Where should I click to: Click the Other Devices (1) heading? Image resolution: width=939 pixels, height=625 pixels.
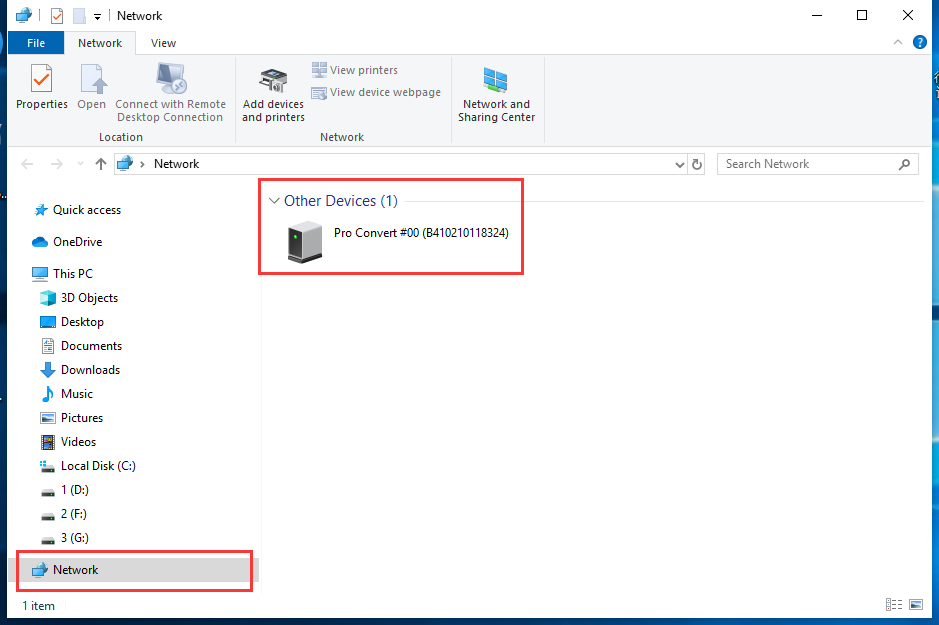(341, 201)
